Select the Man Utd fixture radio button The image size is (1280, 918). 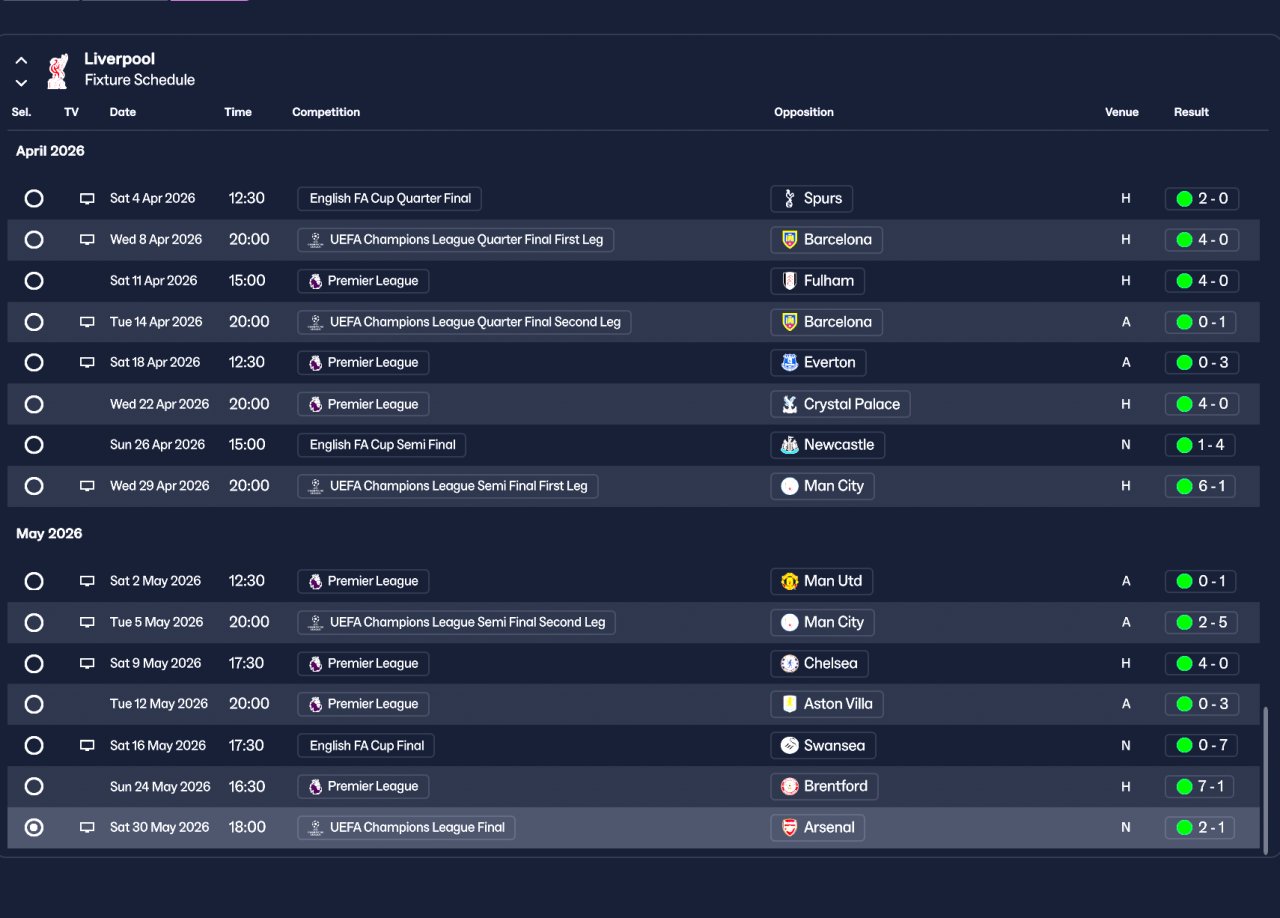pos(34,581)
